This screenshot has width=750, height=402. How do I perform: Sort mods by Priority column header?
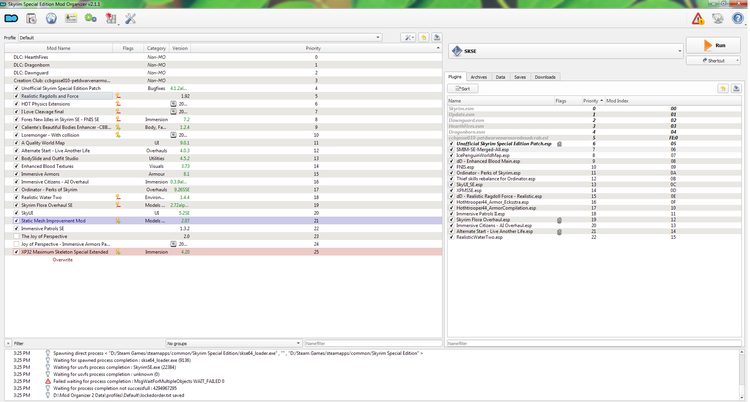[313, 48]
